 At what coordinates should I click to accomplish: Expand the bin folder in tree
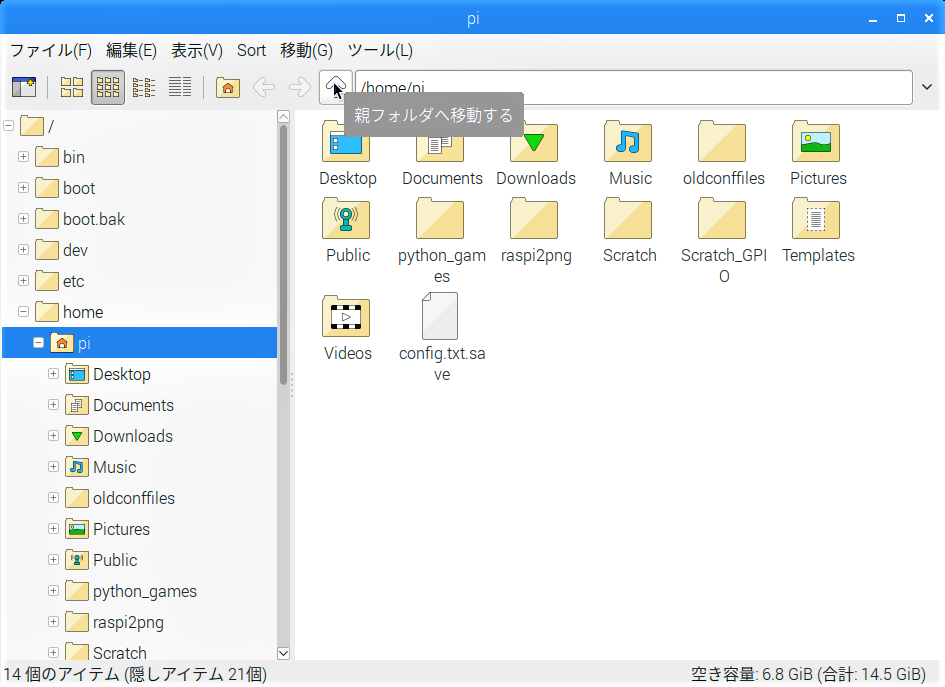coord(24,157)
